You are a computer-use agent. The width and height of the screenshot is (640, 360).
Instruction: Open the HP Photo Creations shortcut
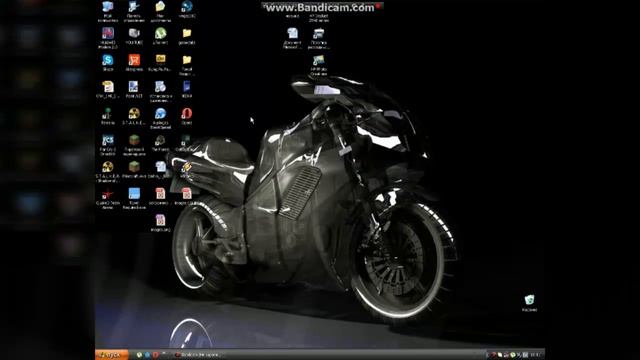[x=318, y=65]
